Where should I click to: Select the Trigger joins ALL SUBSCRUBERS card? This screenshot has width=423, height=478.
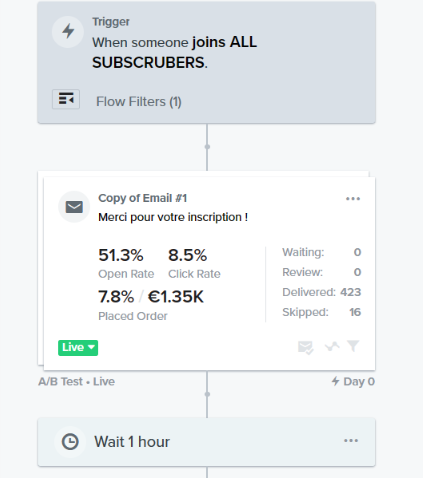[207, 63]
